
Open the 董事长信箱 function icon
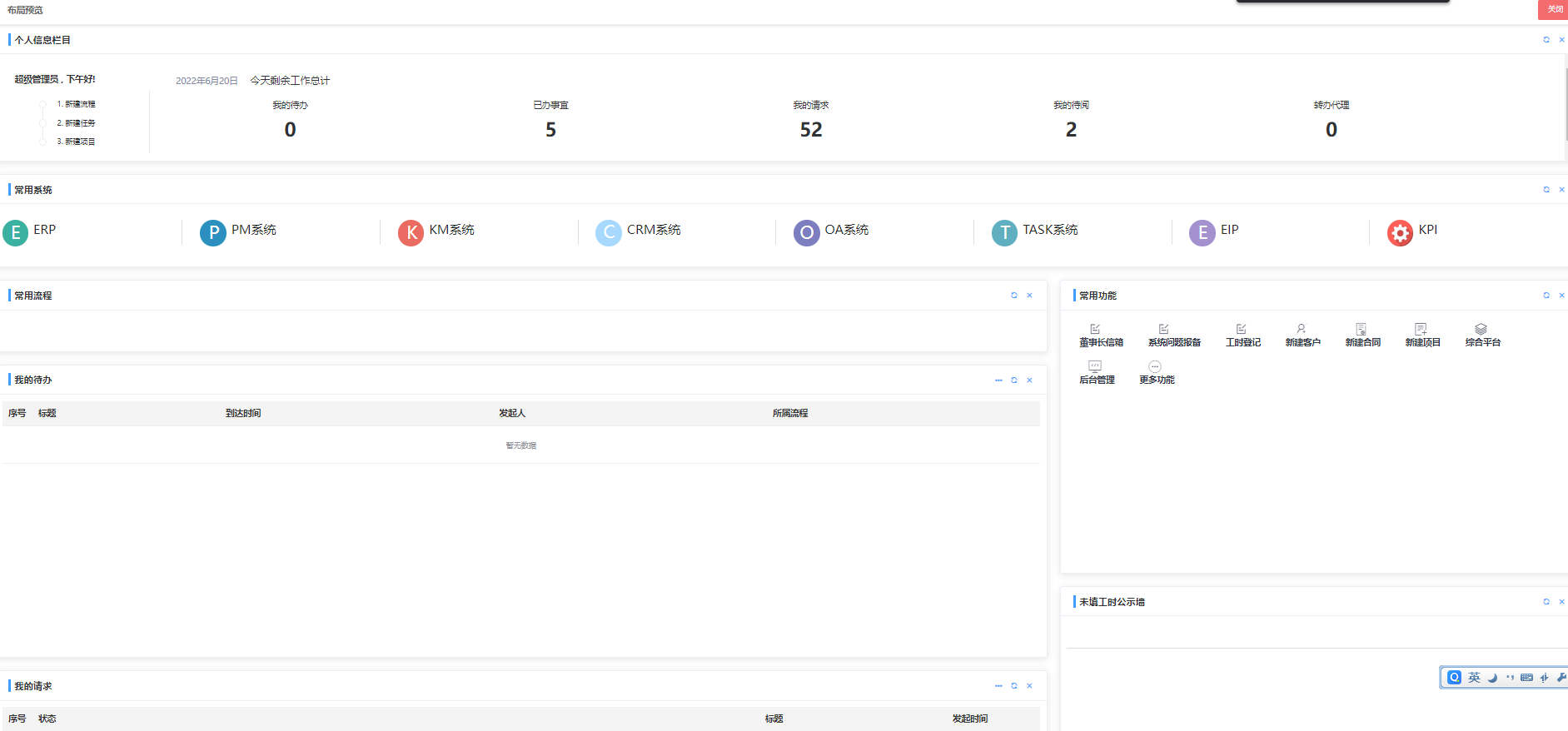1095,330
